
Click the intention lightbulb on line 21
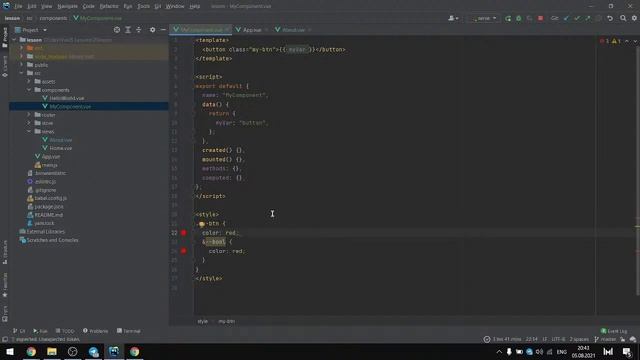(x=202, y=224)
